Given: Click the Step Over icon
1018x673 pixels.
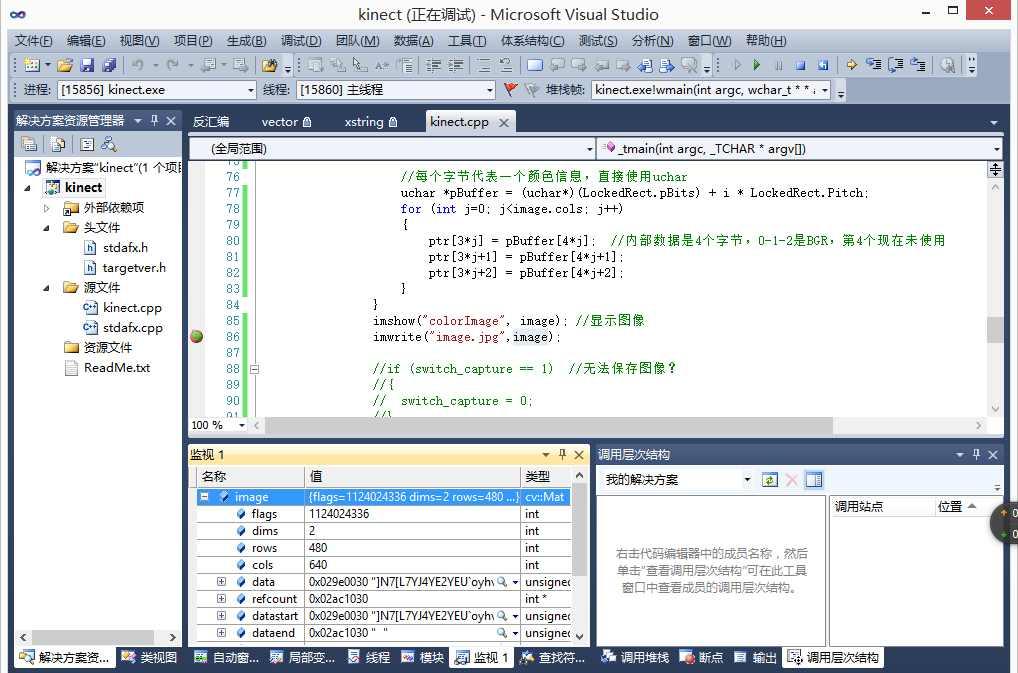Looking at the screenshot, I should click(x=896, y=65).
